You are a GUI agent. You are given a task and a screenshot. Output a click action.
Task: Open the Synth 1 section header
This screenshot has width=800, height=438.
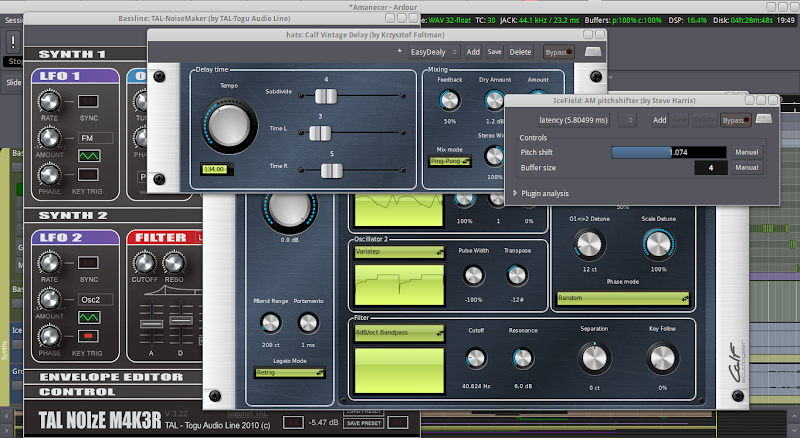(72, 54)
